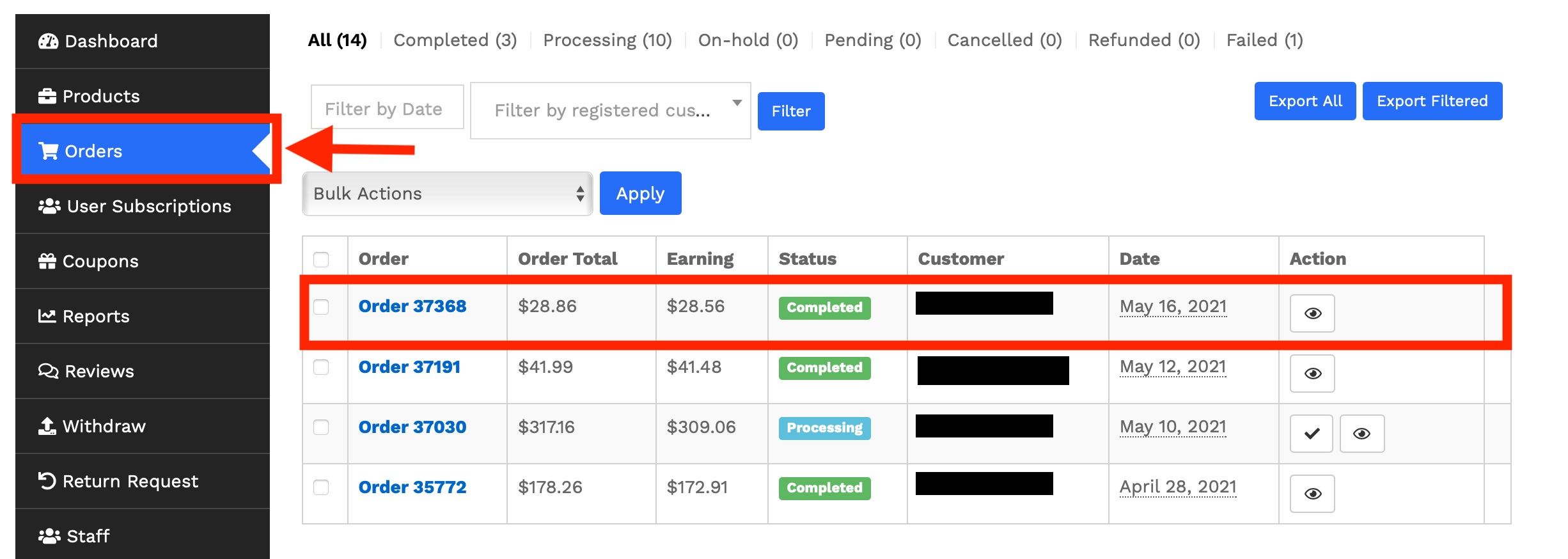Viewport: 1568px width, 559px height.
Task: Click the Dashboard gauge icon in sidebar
Action: (x=48, y=42)
